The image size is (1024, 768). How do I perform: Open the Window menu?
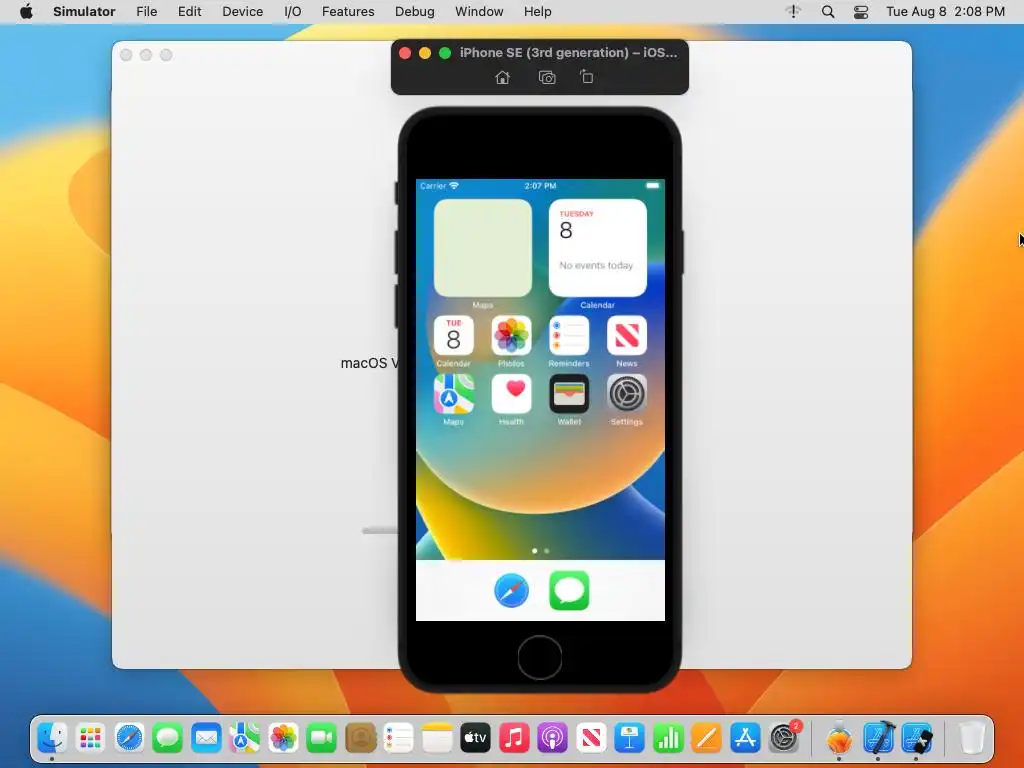tap(479, 12)
